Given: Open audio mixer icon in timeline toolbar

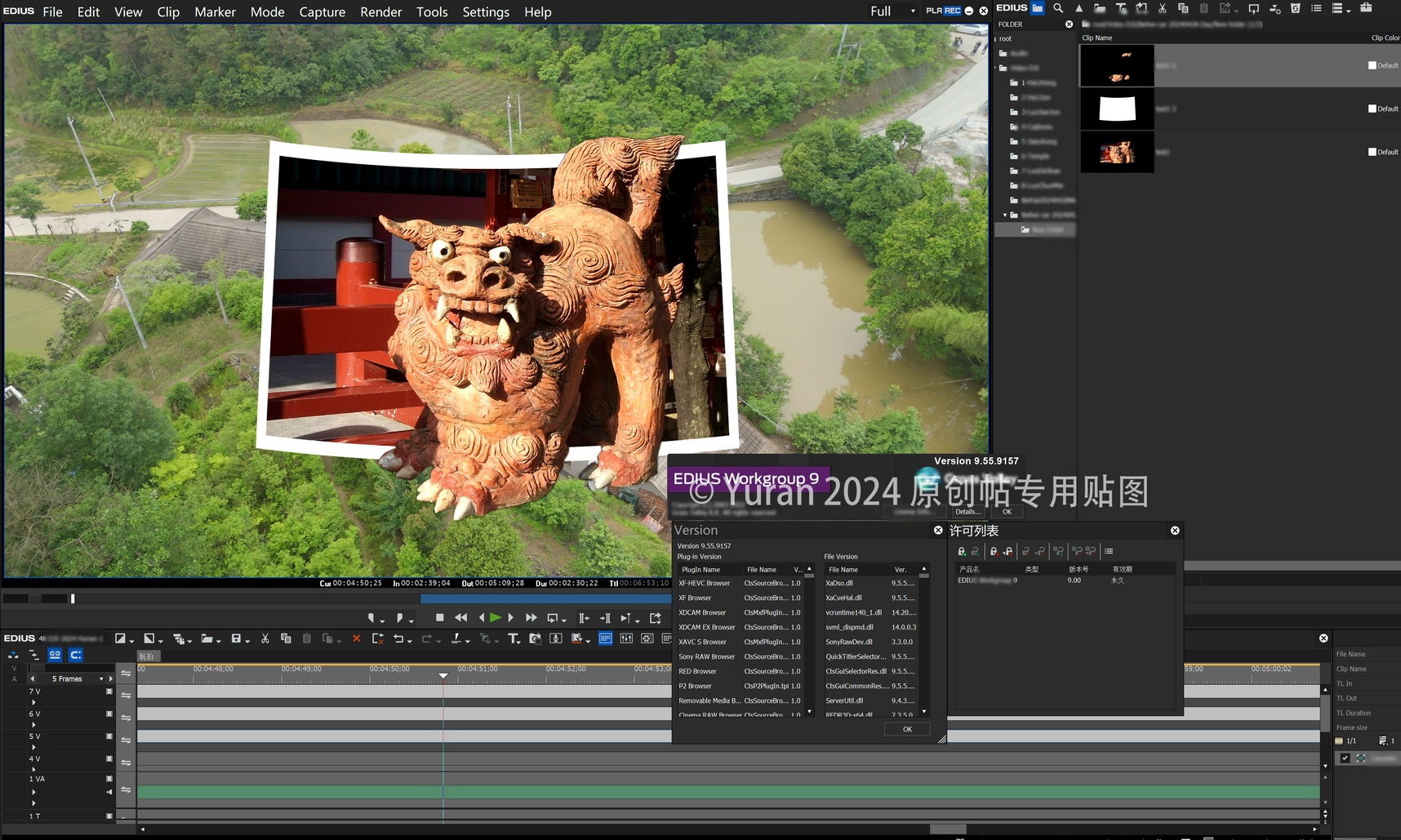Looking at the screenshot, I should (x=626, y=638).
